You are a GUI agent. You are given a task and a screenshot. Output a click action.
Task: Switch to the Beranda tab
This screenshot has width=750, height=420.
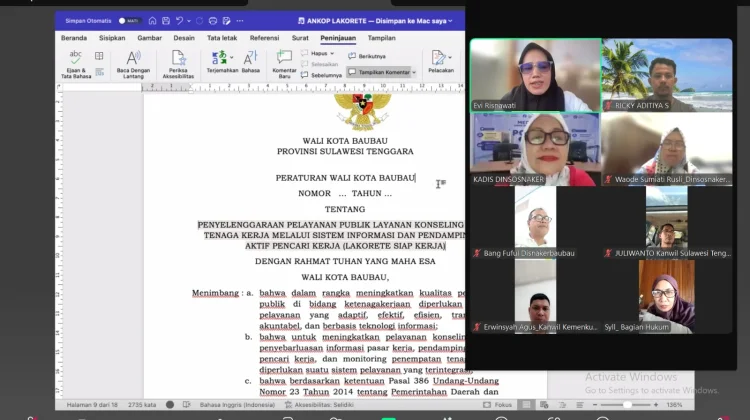point(74,38)
